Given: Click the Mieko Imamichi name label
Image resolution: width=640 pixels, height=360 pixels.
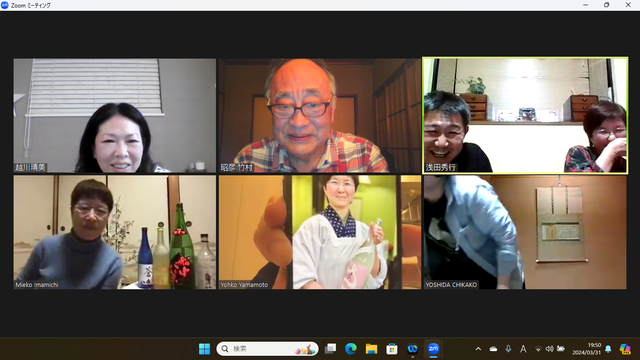Looking at the screenshot, I should click(37, 284).
